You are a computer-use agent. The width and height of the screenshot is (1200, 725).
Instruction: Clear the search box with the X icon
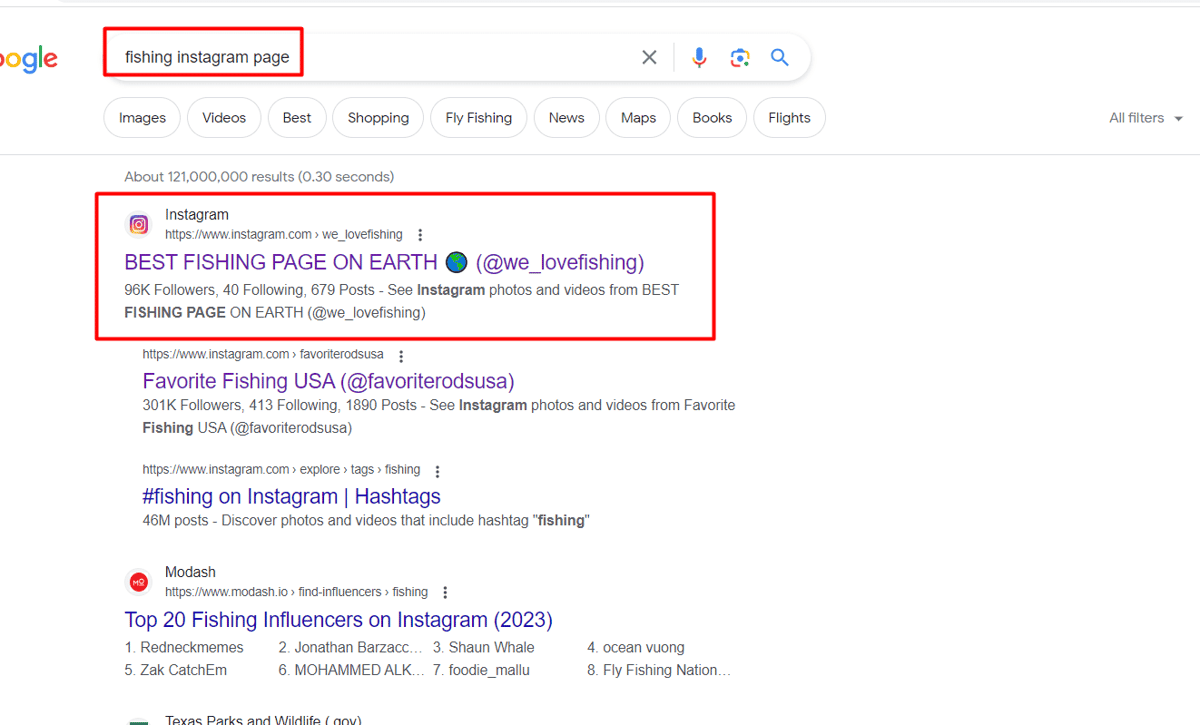point(649,57)
